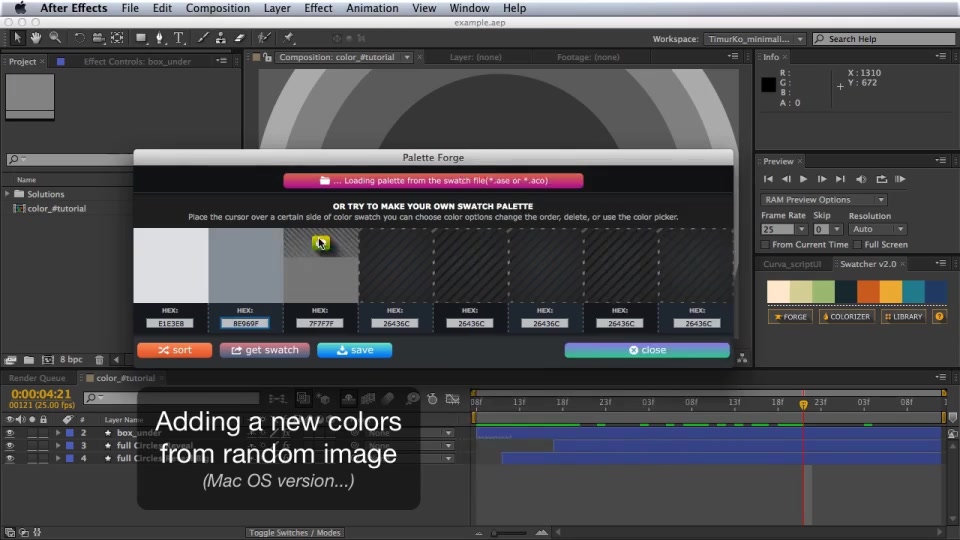Open the Effect menu
This screenshot has height=540, width=960.
(x=318, y=8)
